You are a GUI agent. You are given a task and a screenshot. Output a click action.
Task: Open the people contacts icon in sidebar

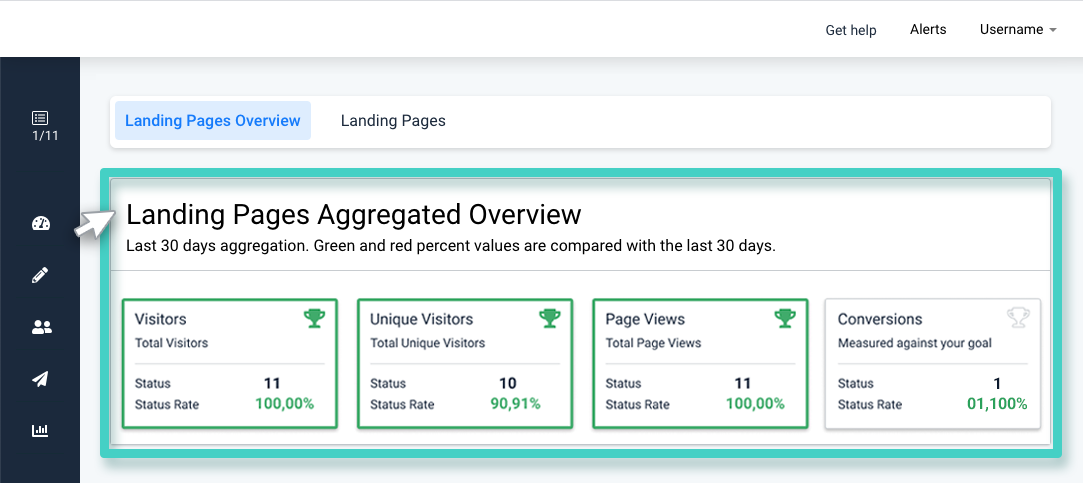click(41, 328)
